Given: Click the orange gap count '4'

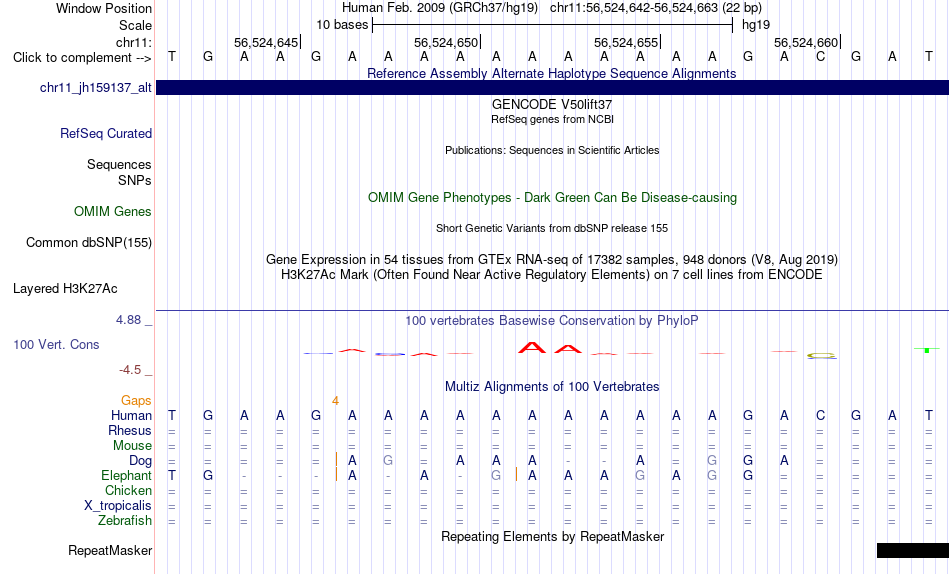Looking at the screenshot, I should point(335,401).
